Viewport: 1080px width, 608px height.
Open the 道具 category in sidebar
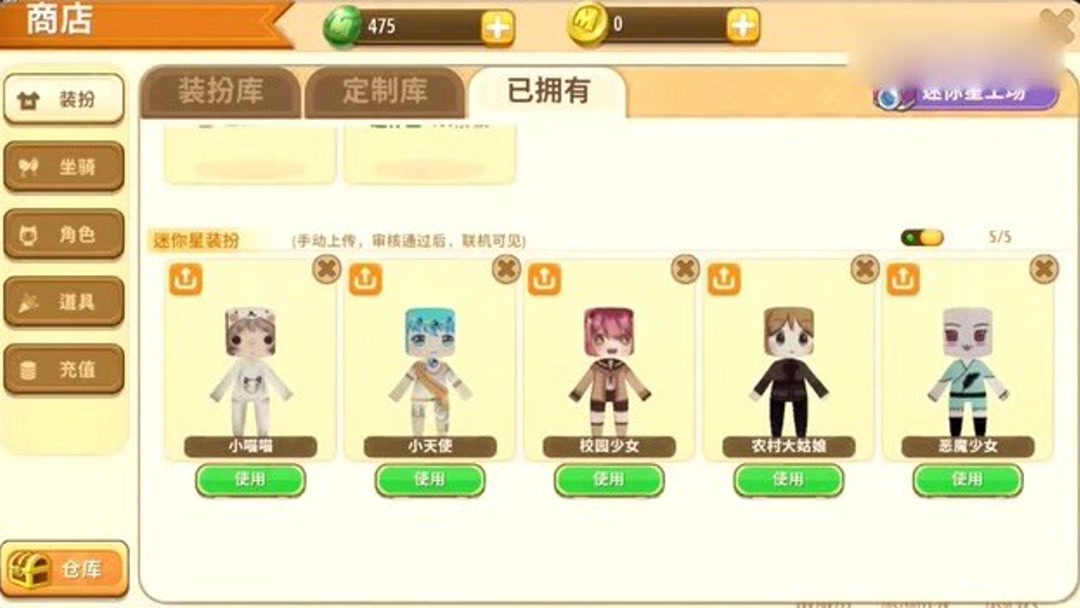point(64,302)
